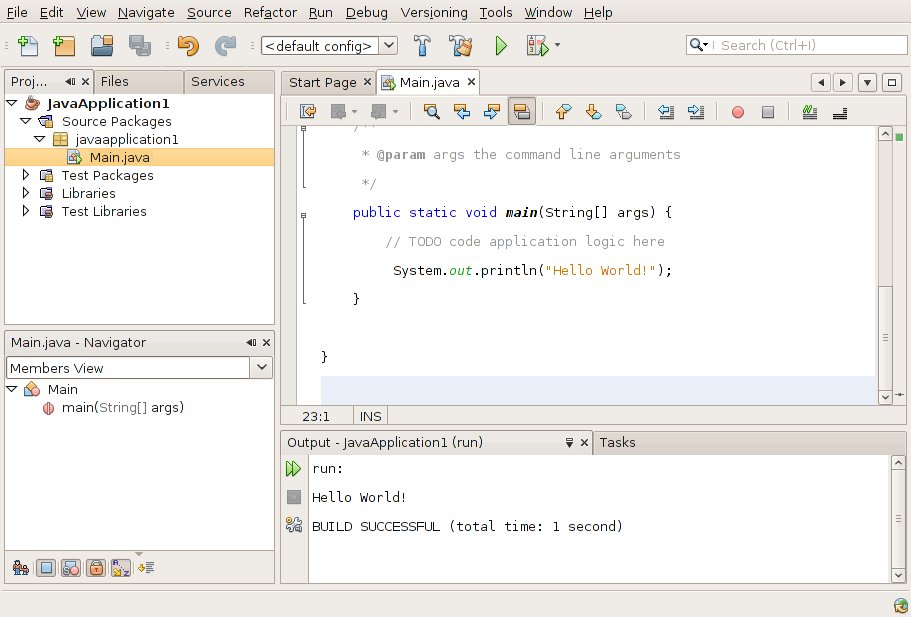Click the Build Main Project hammer icon
Screen dimensions: 911x617
pyautogui.click(x=423, y=45)
